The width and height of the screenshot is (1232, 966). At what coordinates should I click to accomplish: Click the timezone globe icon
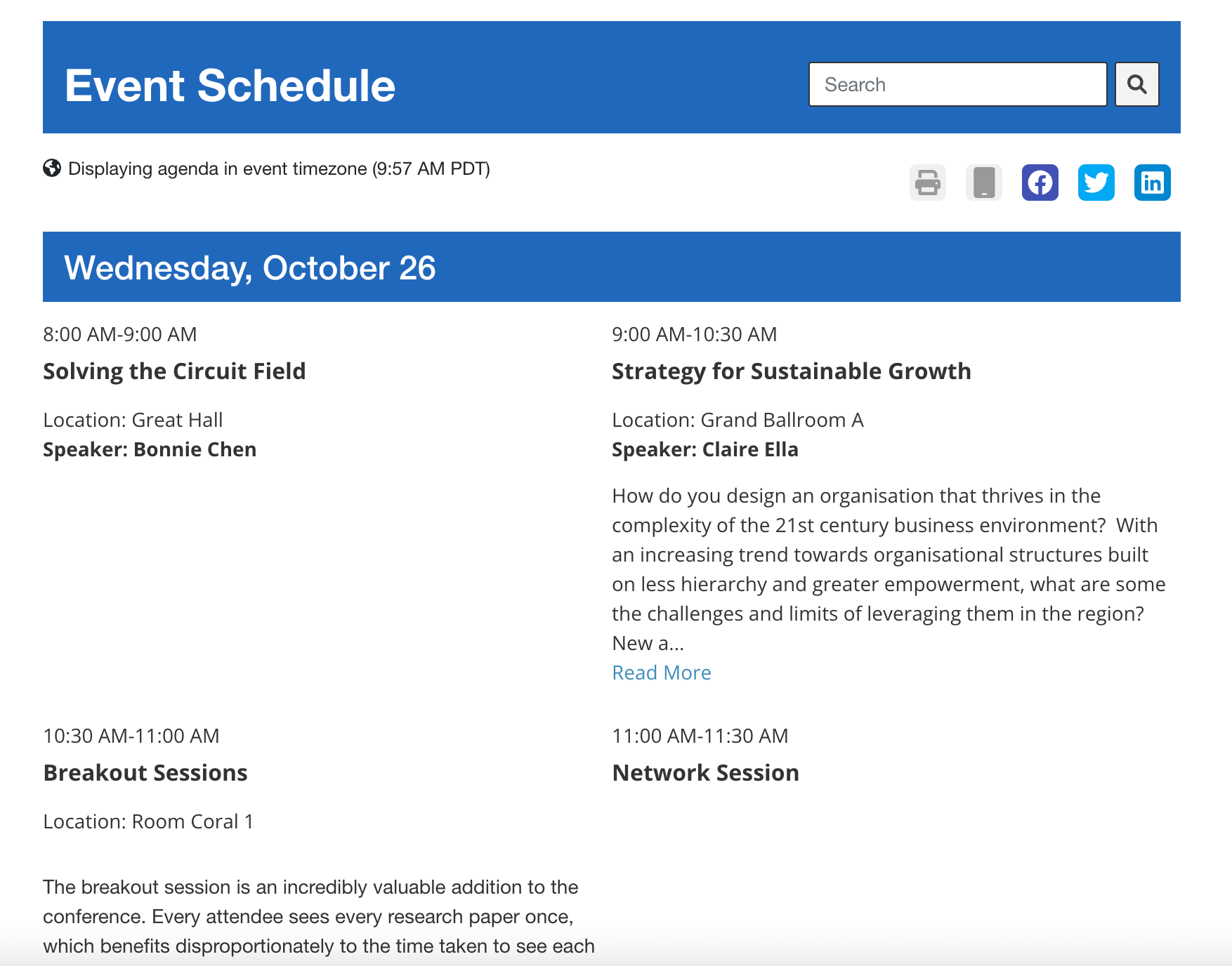pos(52,168)
